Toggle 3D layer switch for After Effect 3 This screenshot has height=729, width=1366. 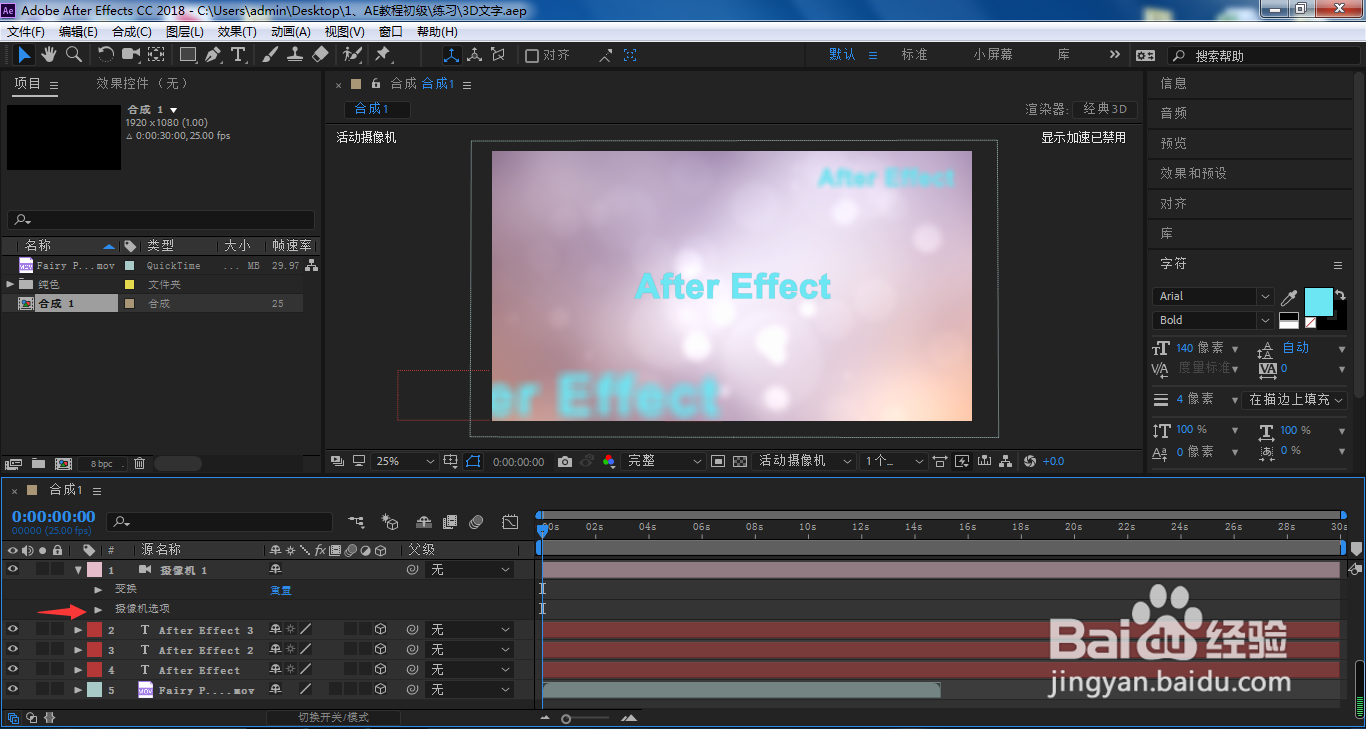point(380,630)
